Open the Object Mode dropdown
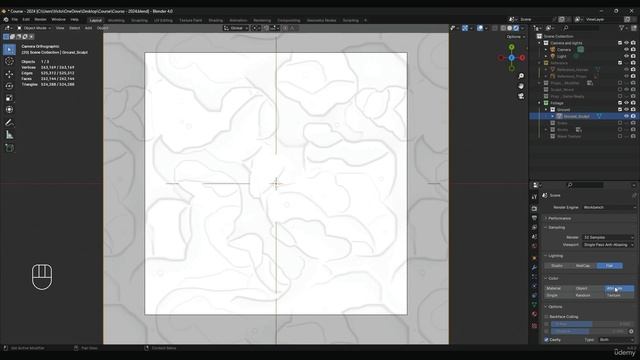 tap(34, 28)
